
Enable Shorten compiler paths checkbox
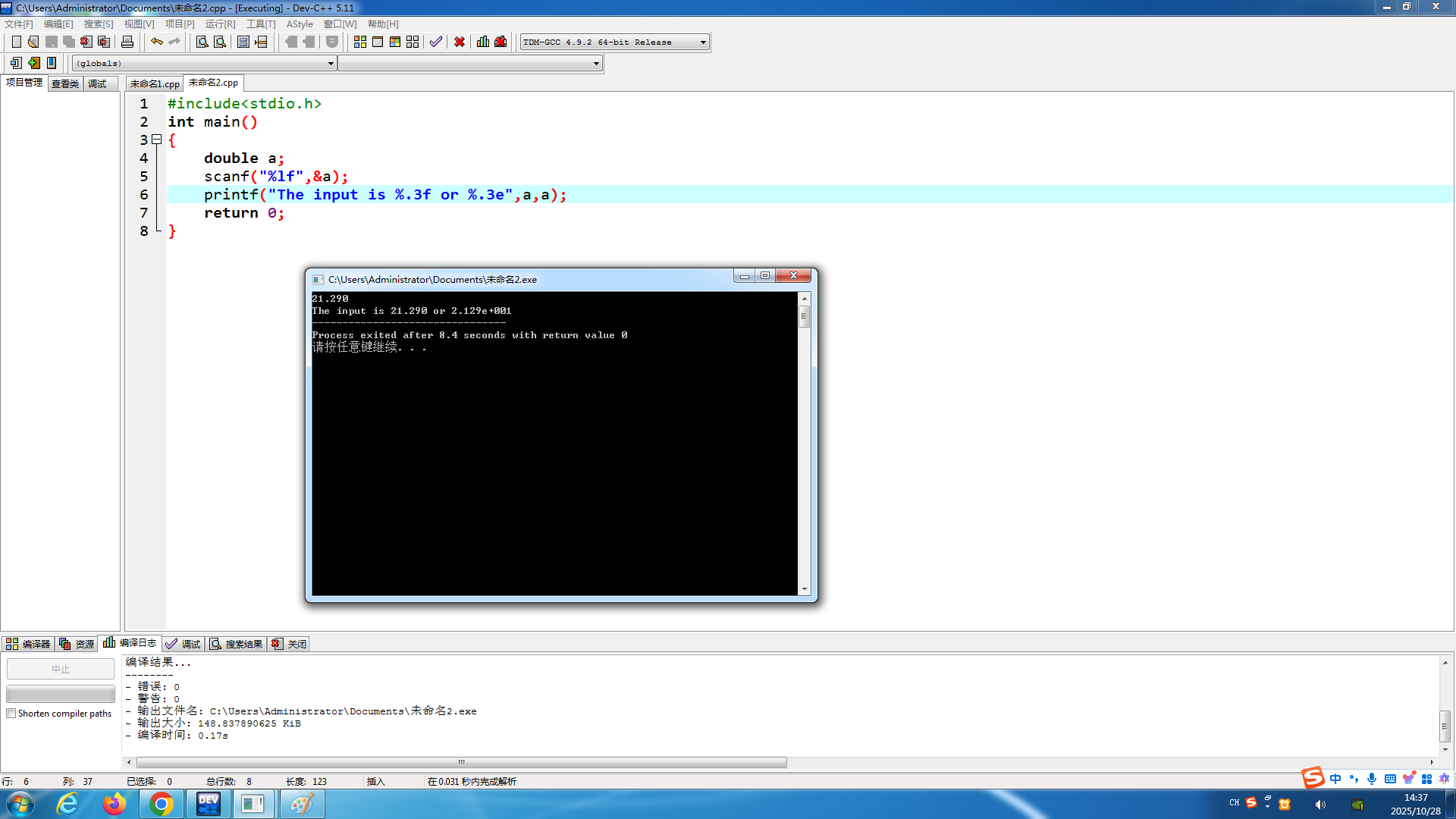[x=11, y=714]
